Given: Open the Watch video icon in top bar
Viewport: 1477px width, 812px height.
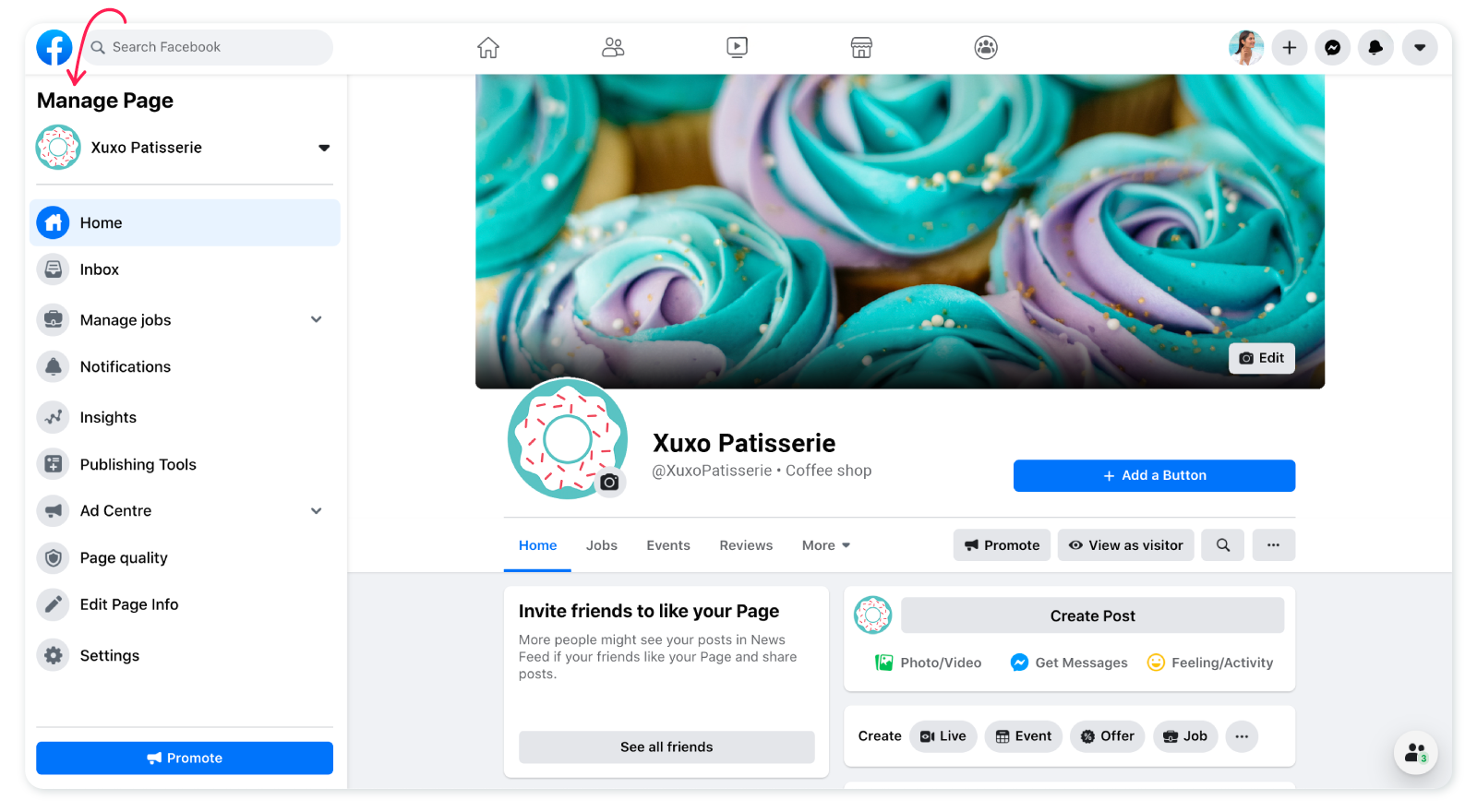Looking at the screenshot, I should pyautogui.click(x=737, y=47).
